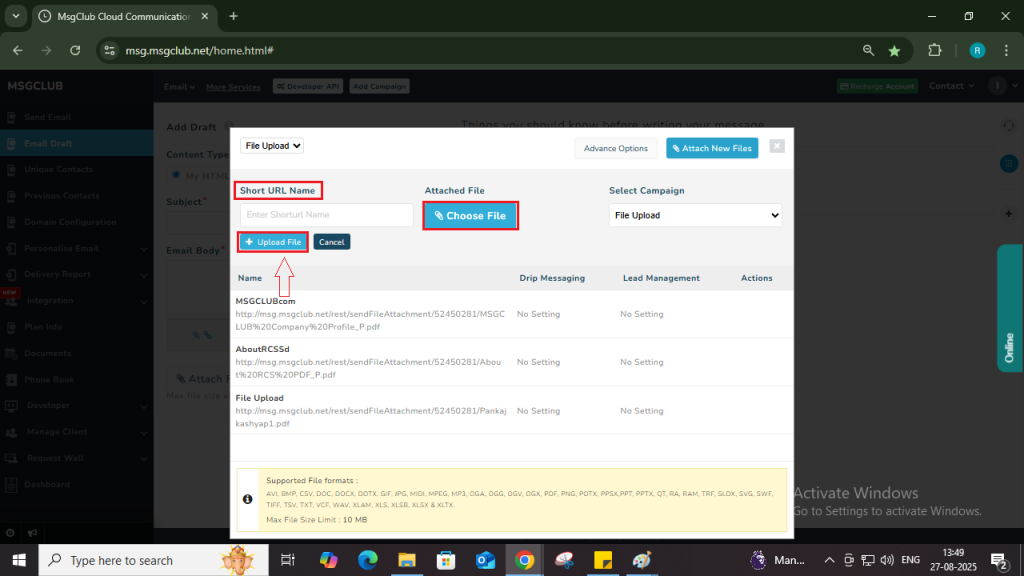This screenshot has height=576, width=1024.
Task: Click Add Campaign button
Action: click(x=379, y=86)
